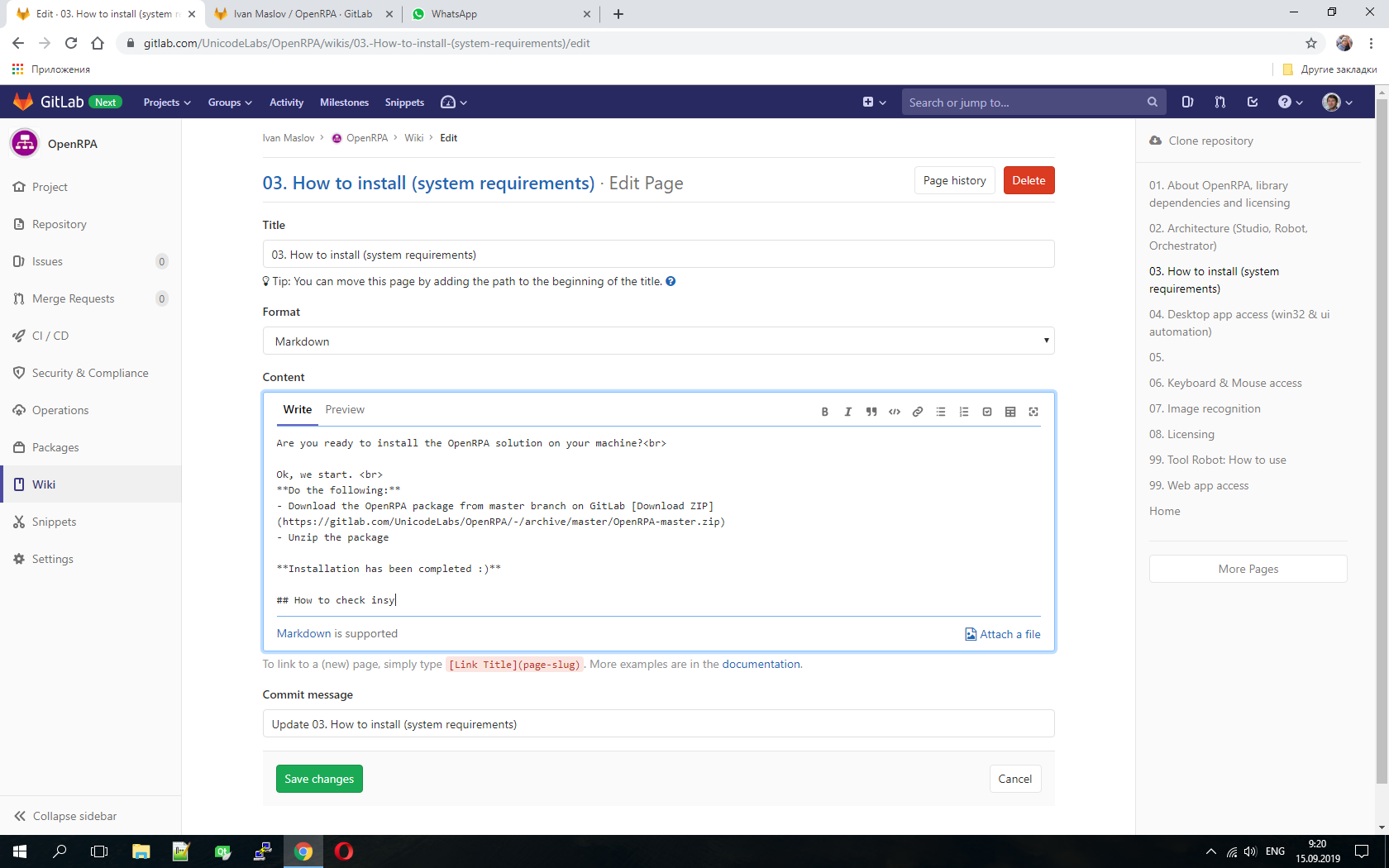Open the More navbar dropdown
The width and height of the screenshot is (1389, 868).
[454, 103]
